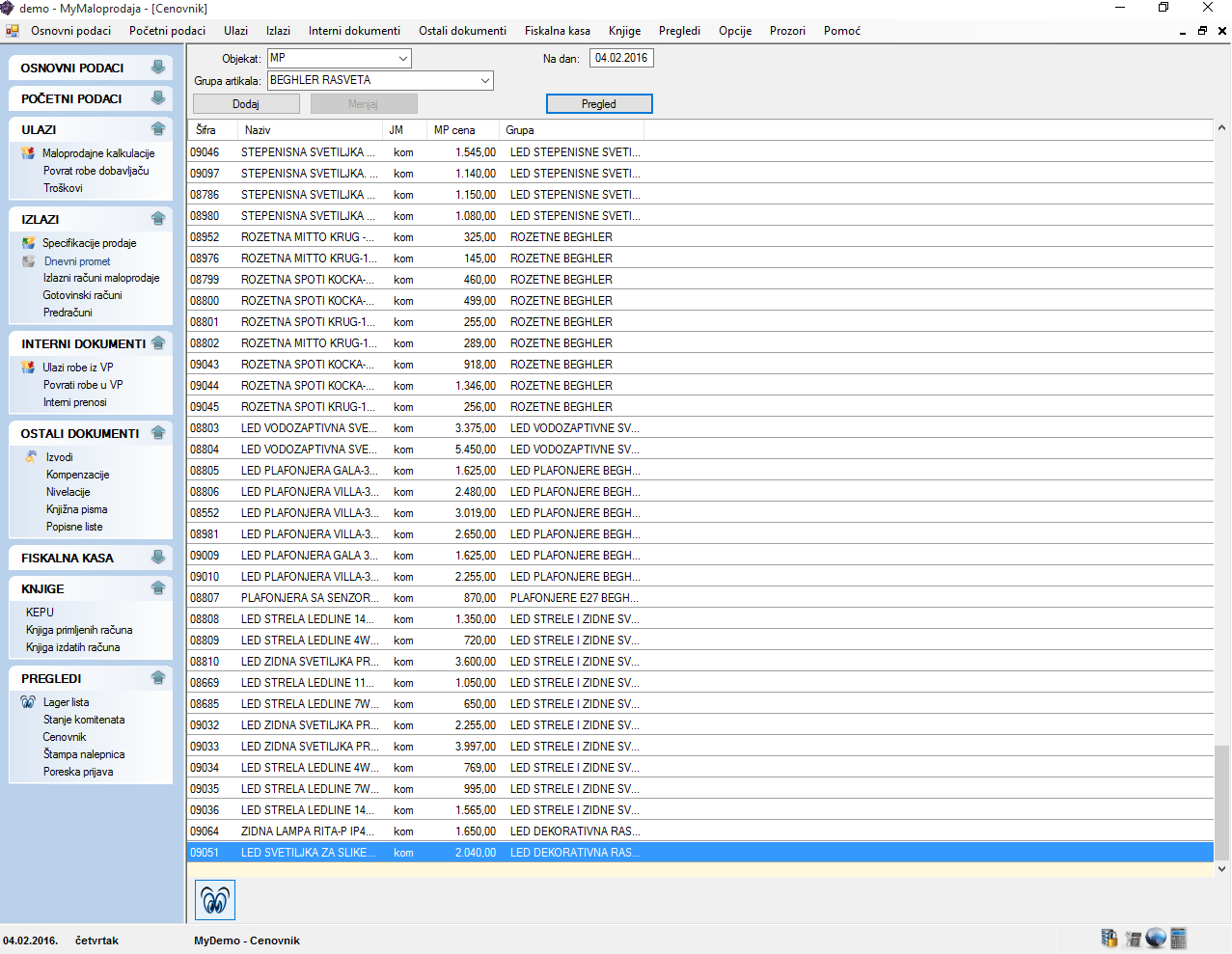Open the Fiskalna kasa menu
This screenshot has height=954, width=1232.
(557, 31)
